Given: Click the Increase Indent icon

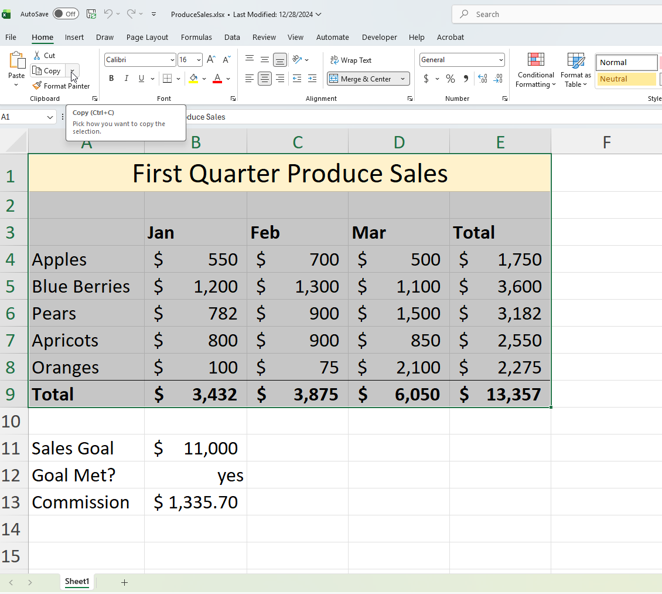Looking at the screenshot, I should pos(312,79).
